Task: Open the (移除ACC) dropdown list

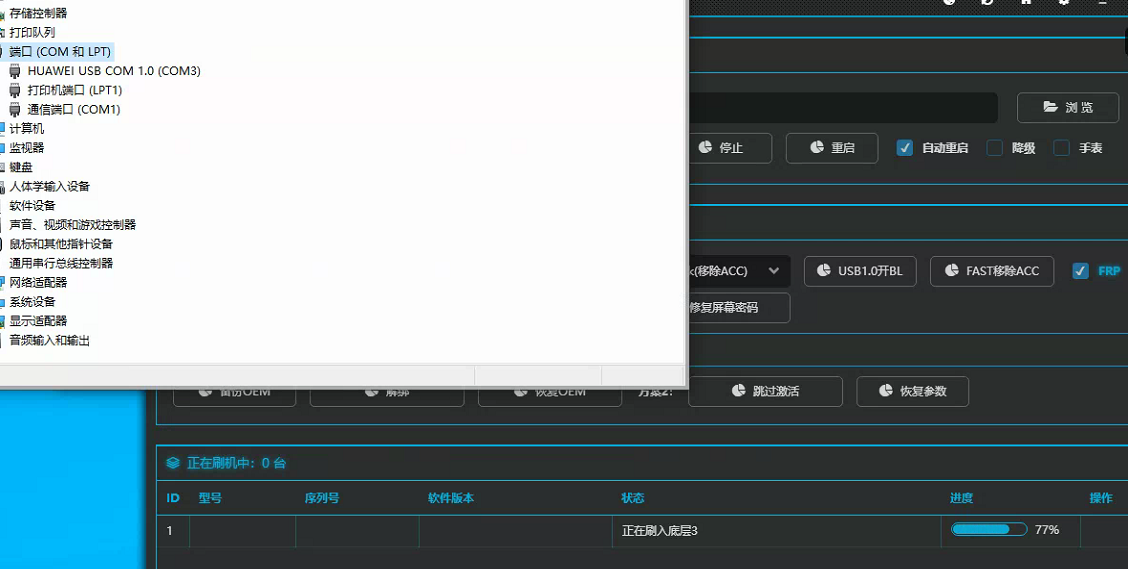Action: click(738, 271)
